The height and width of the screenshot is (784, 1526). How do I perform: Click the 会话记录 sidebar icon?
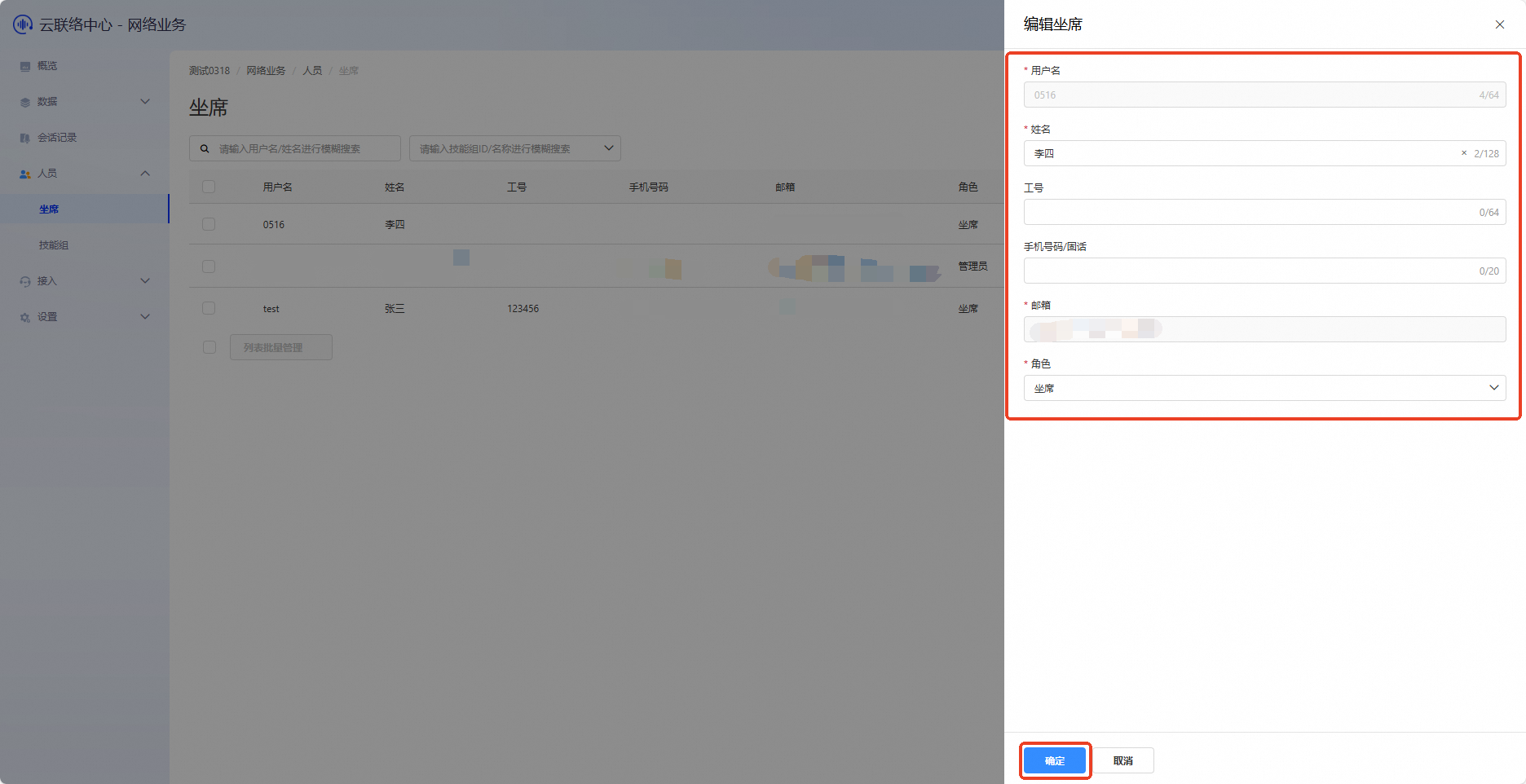(x=25, y=138)
